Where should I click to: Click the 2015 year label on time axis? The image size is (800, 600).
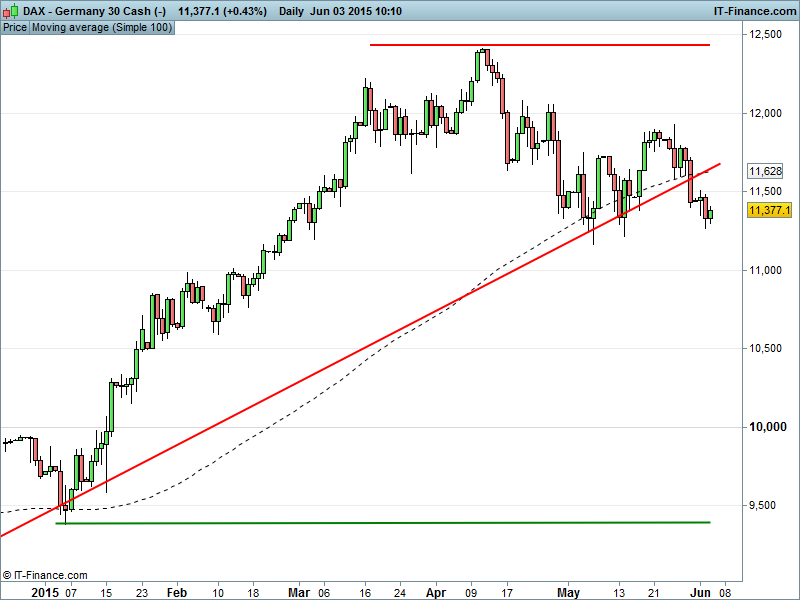click(x=17, y=592)
